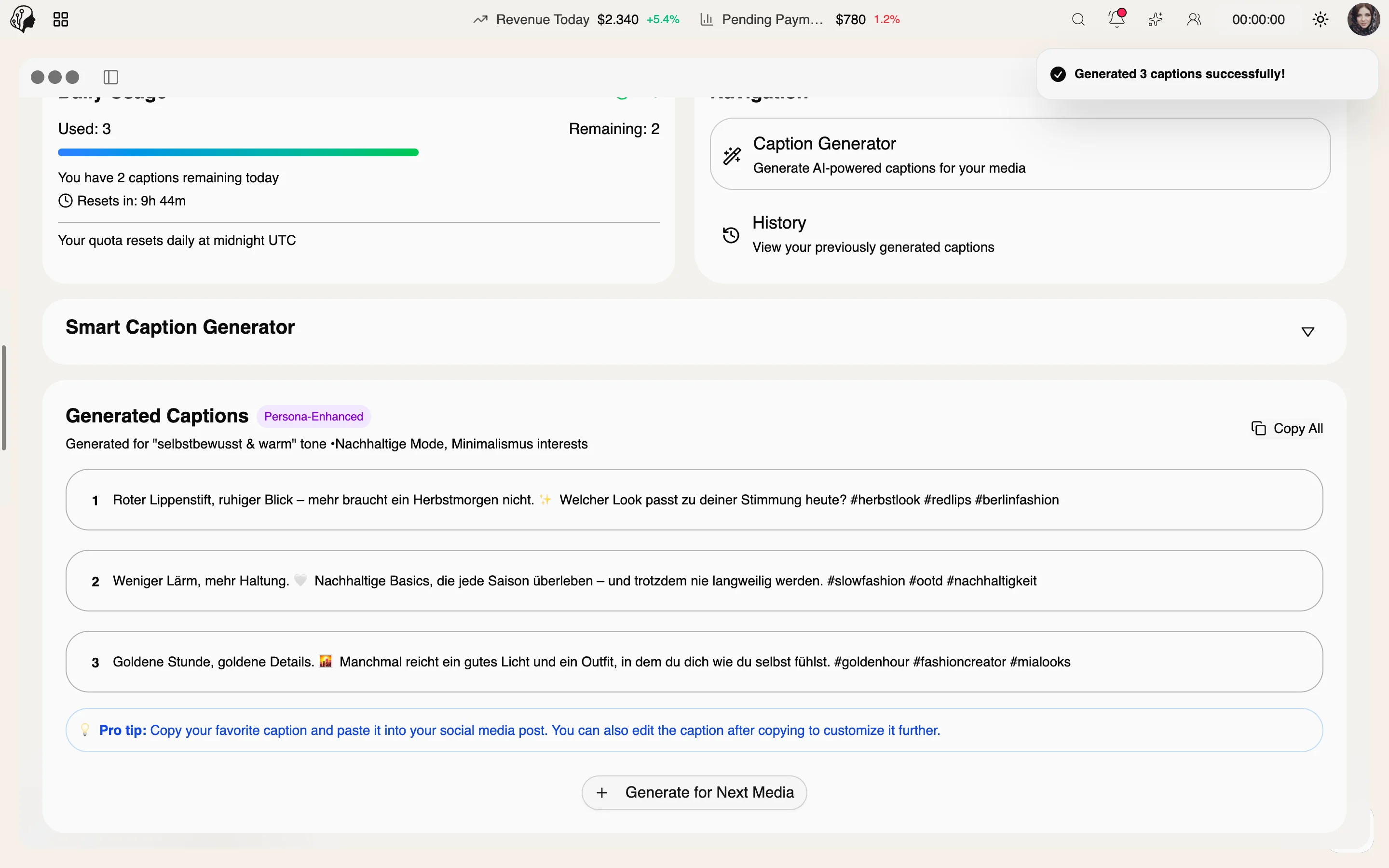The height and width of the screenshot is (868, 1389).
Task: Click the Revenue Today trend arrow icon
Action: [480, 19]
